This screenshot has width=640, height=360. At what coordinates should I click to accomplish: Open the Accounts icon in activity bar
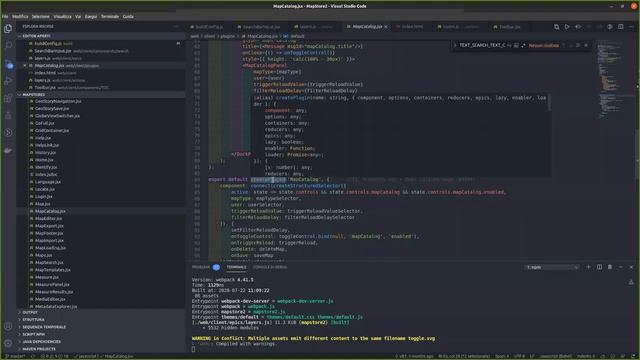tap(8, 326)
